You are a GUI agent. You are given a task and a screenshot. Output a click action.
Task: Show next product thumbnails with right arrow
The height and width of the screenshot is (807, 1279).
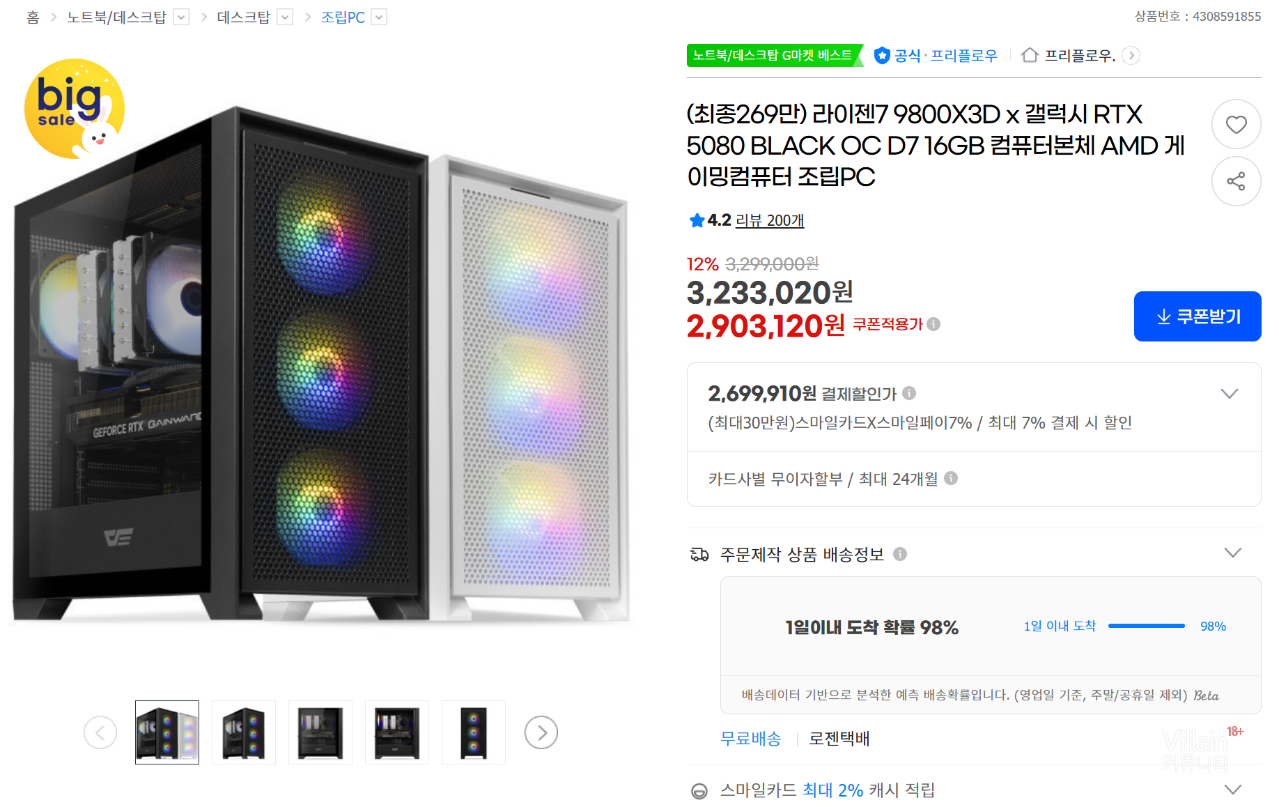tap(541, 733)
